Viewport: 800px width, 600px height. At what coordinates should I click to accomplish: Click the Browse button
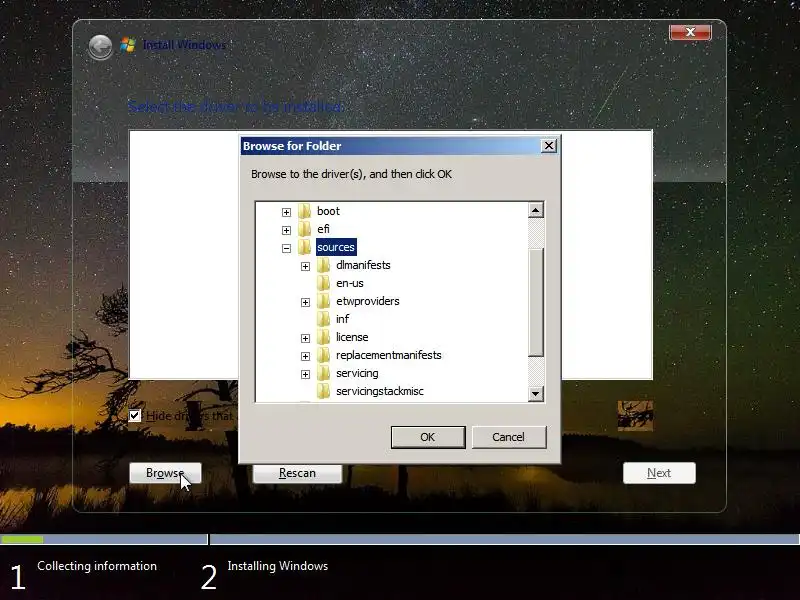point(165,473)
